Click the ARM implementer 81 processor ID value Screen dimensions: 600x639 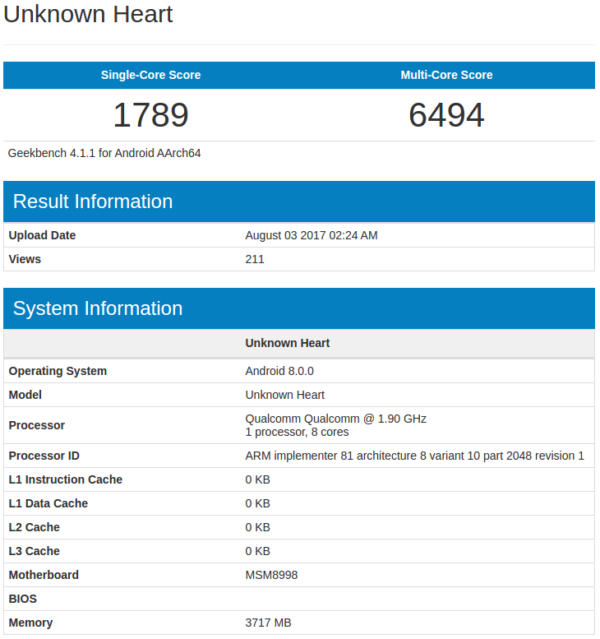414,456
